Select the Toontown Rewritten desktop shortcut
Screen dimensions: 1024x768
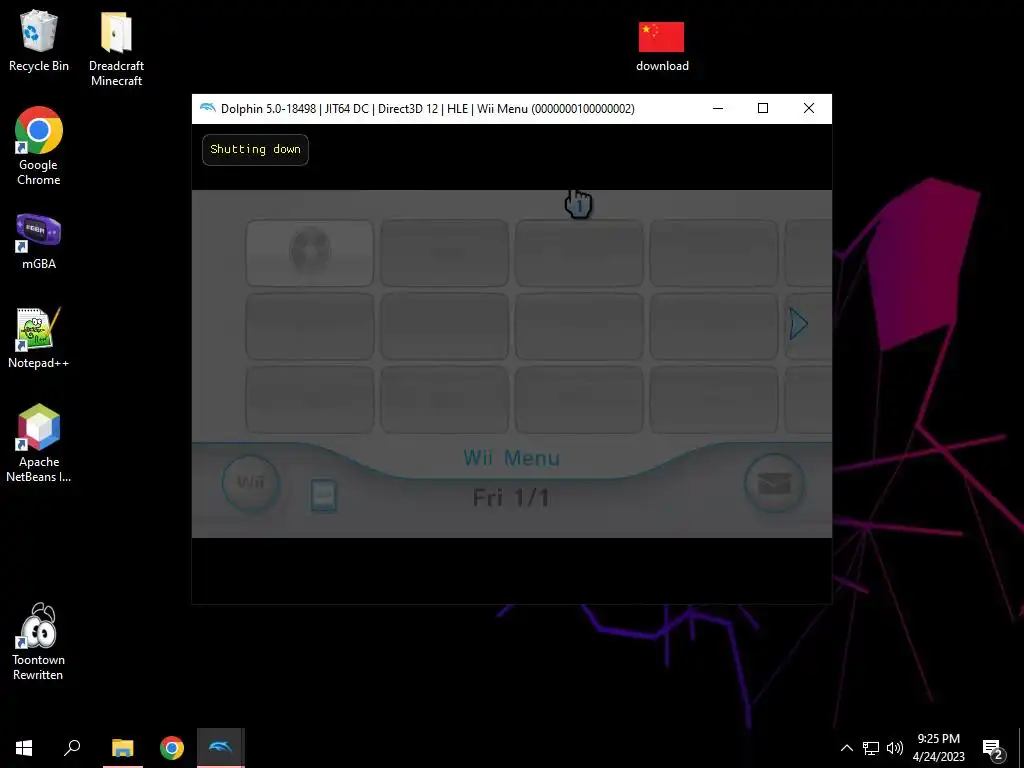click(39, 642)
